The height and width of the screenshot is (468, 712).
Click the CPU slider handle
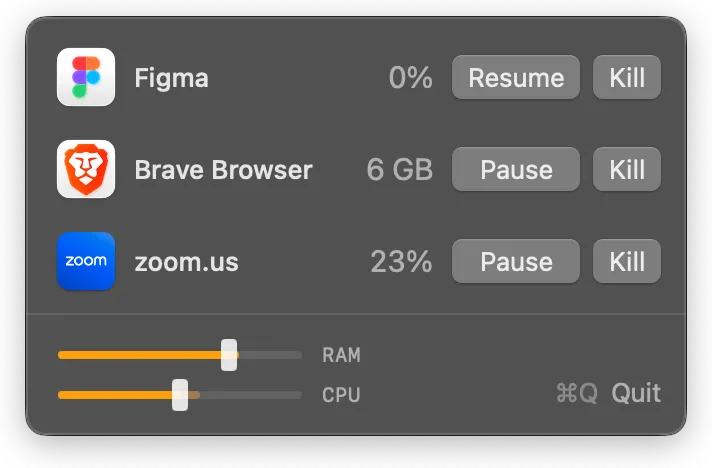point(180,395)
